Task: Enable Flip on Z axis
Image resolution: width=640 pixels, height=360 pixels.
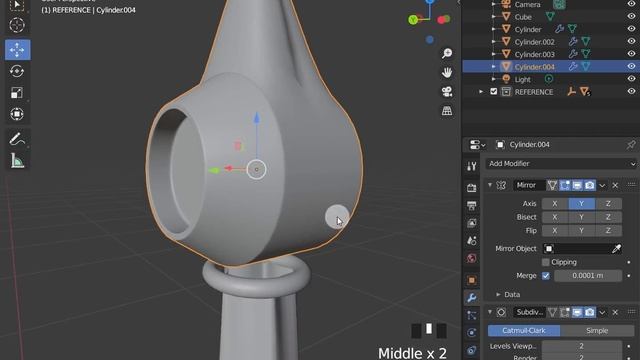Action: pyautogui.click(x=609, y=231)
